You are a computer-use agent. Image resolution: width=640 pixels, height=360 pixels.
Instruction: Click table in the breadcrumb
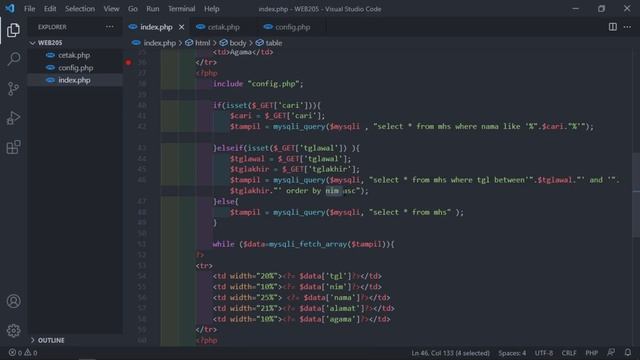[x=273, y=43]
